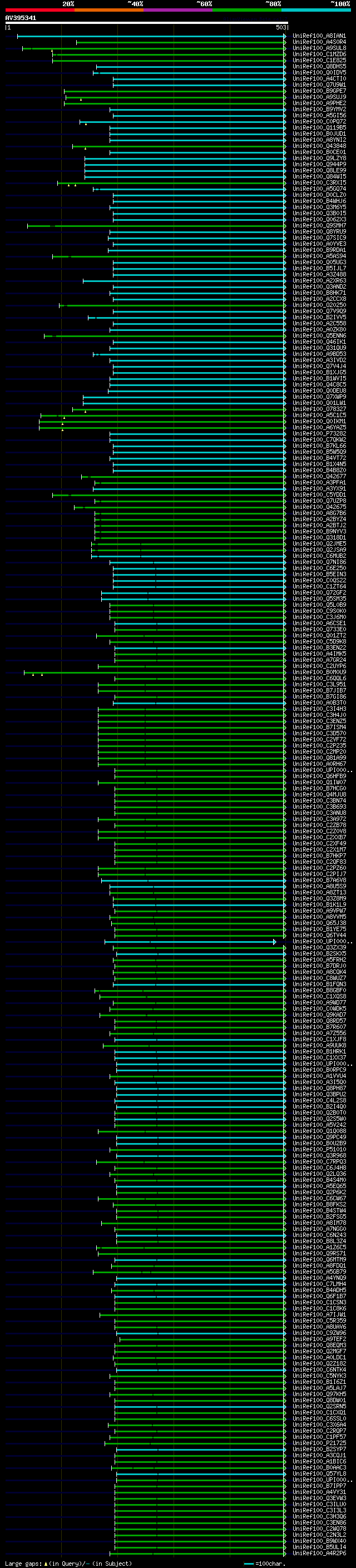Viewport: 356px width, 1568px height.
Task: Click UniRef100_C2PIJ7 hit label
Action: click(319, 875)
